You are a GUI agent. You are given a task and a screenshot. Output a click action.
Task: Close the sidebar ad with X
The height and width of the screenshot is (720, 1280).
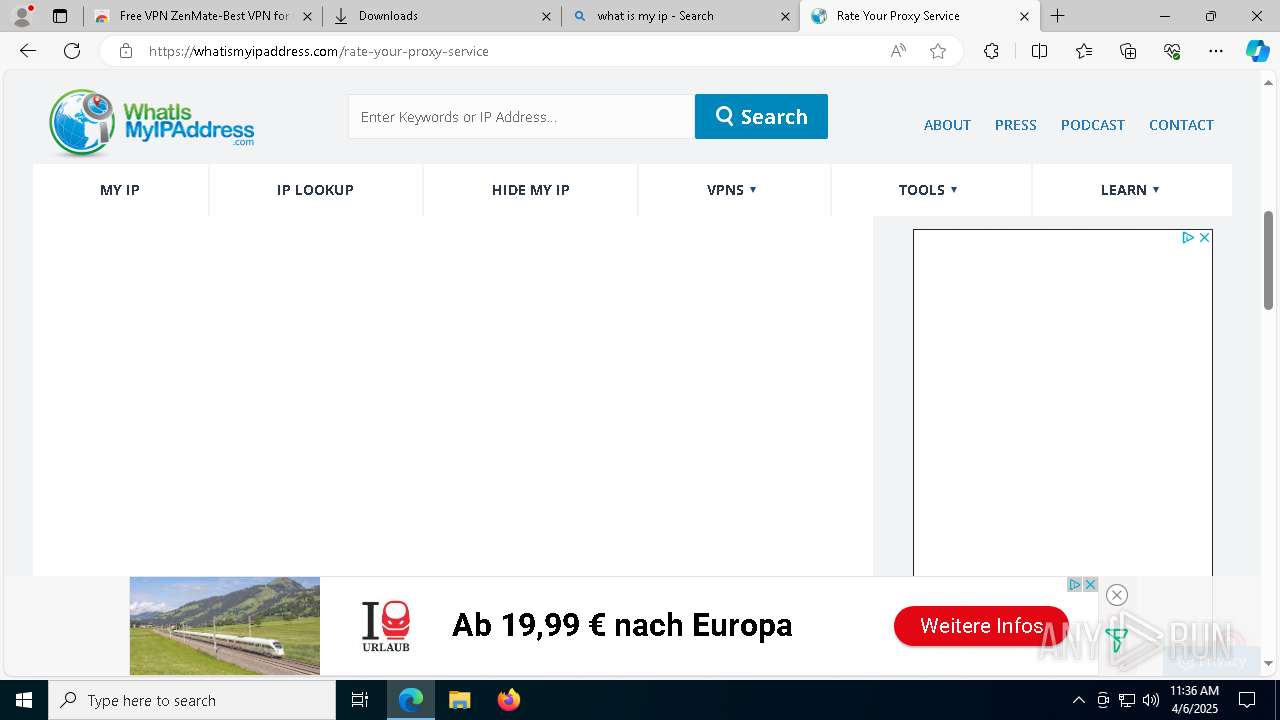tap(1204, 237)
